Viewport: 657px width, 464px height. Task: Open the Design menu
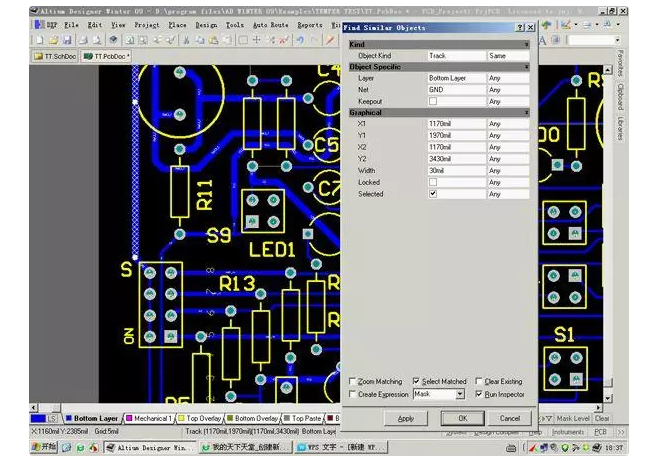(206, 23)
